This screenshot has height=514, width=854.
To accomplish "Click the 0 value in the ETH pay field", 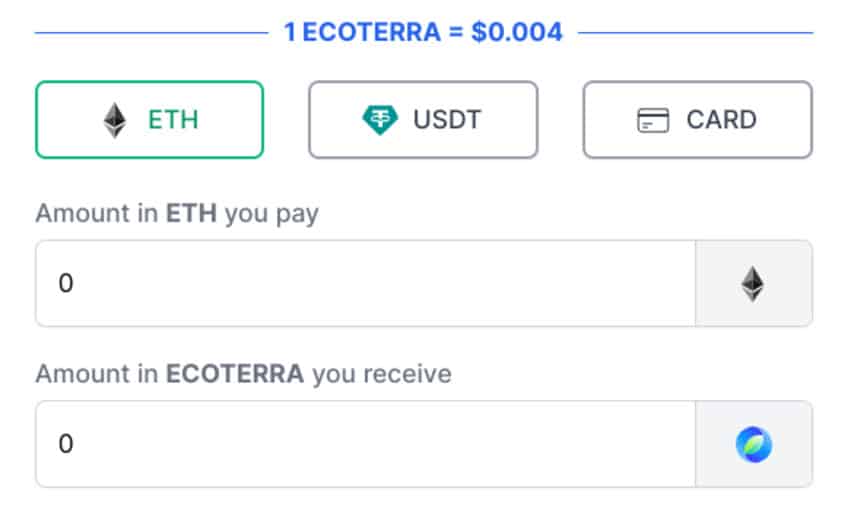I will pos(66,284).
